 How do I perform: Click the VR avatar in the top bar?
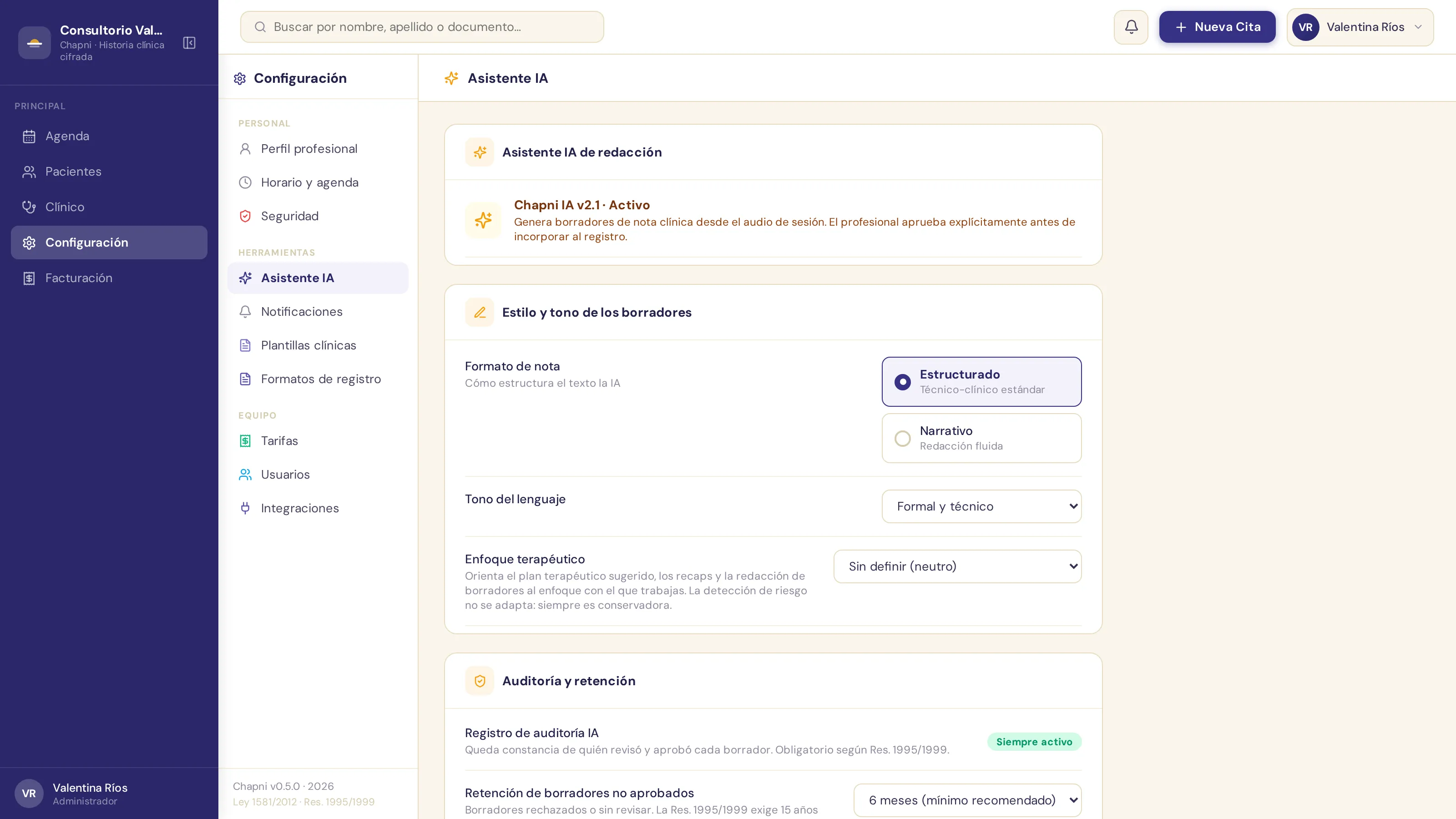1306,27
